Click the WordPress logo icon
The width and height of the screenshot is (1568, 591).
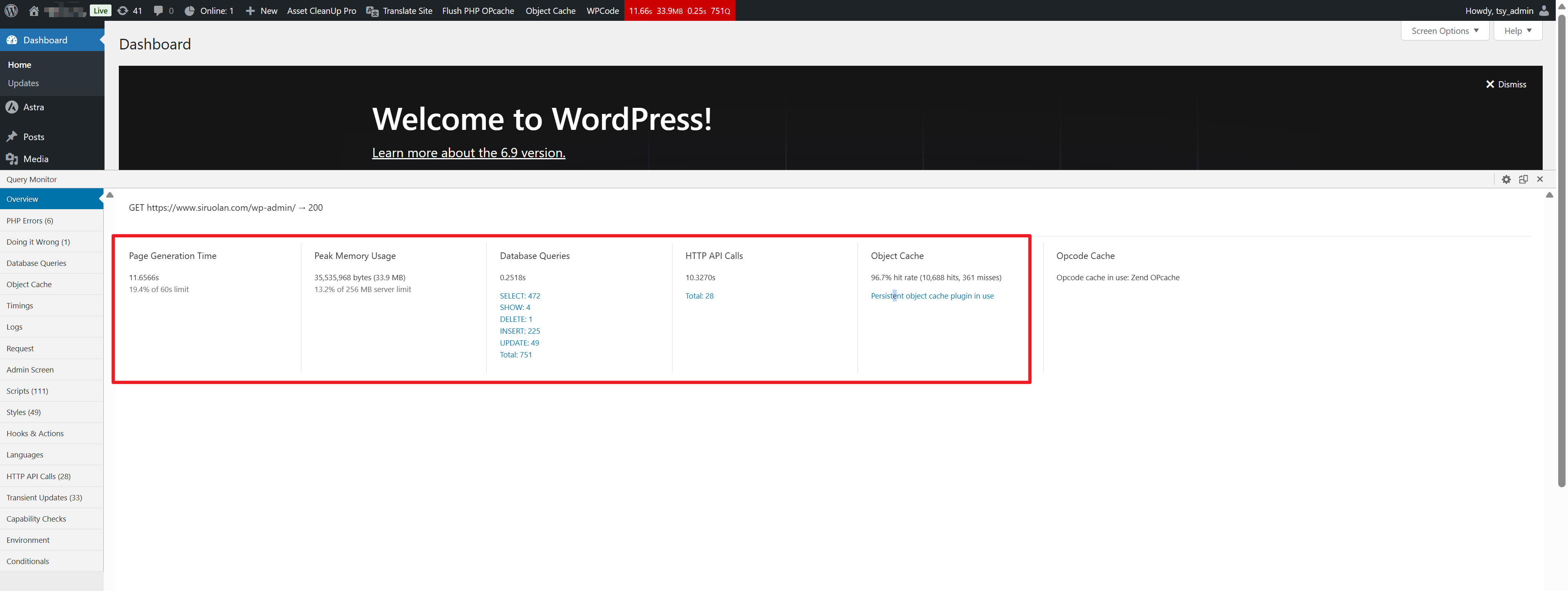[11, 10]
